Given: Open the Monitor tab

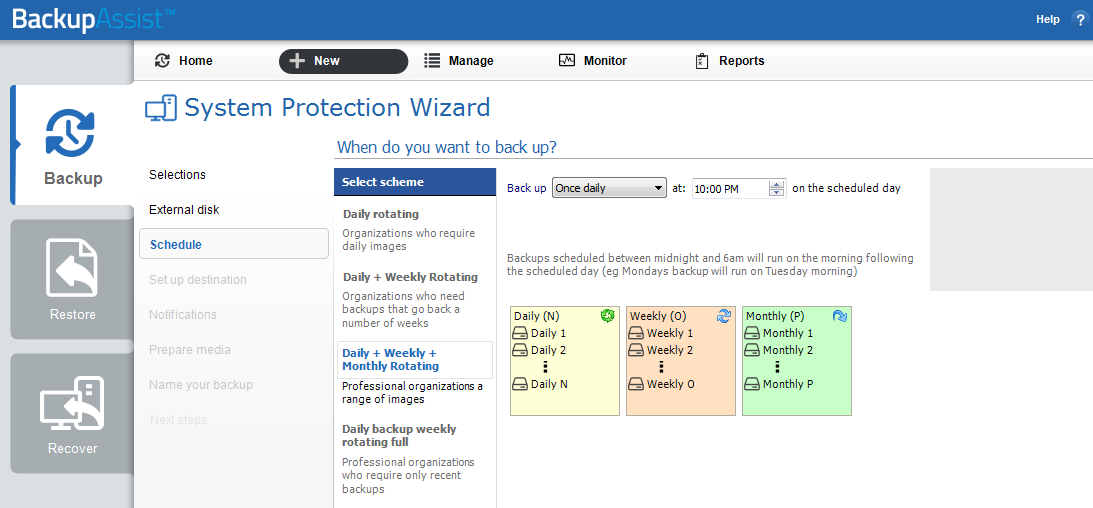Looking at the screenshot, I should click(593, 61).
